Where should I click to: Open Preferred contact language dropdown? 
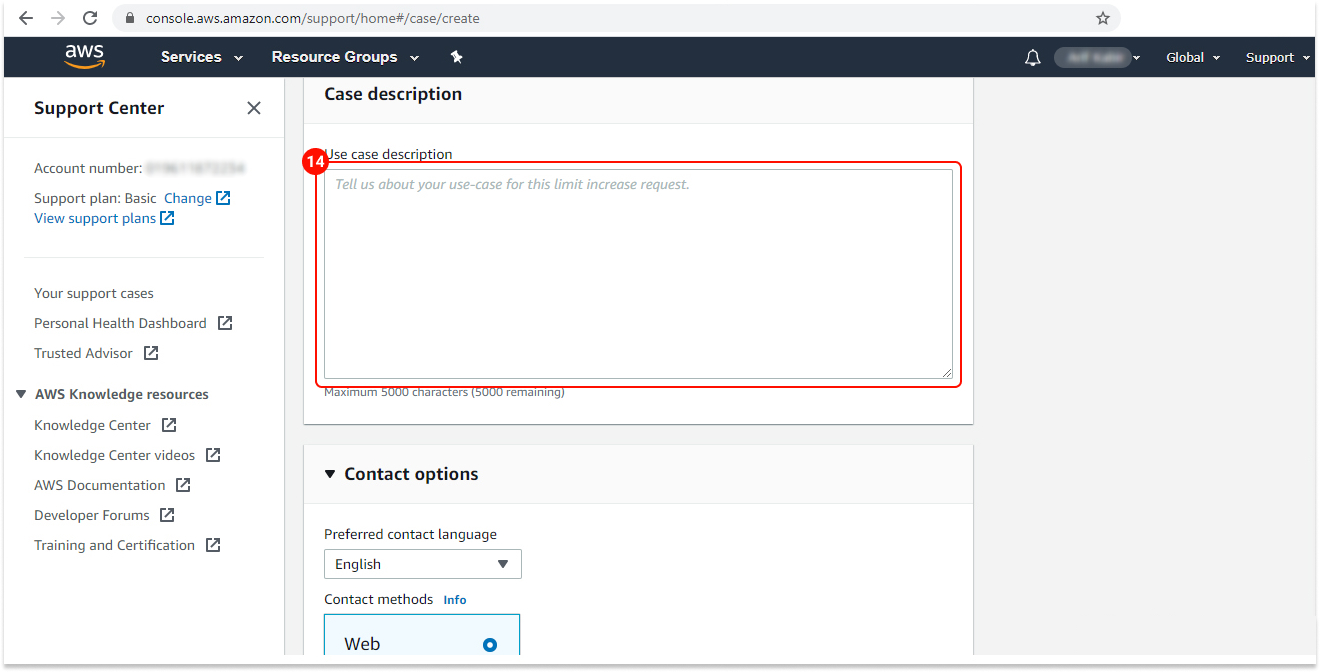click(422, 564)
